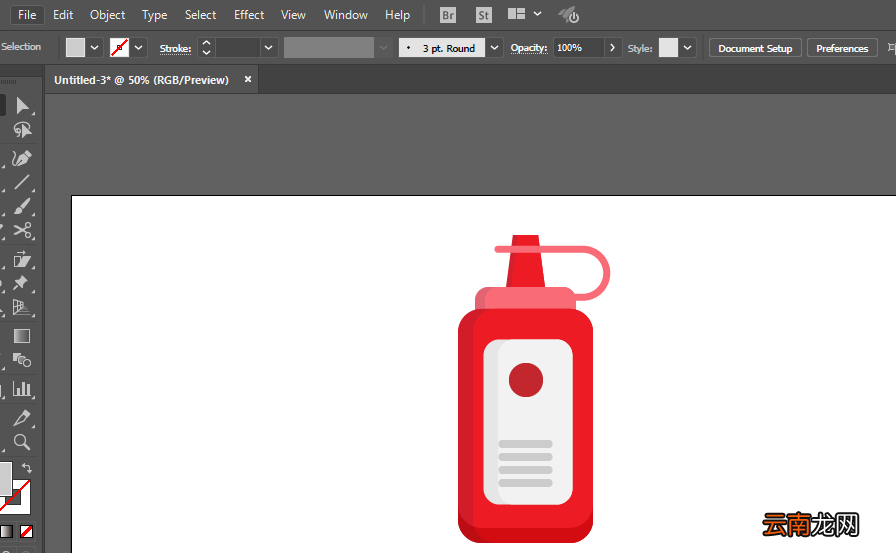
Task: Click the Fill color swatch in control bar
Action: [x=75, y=47]
